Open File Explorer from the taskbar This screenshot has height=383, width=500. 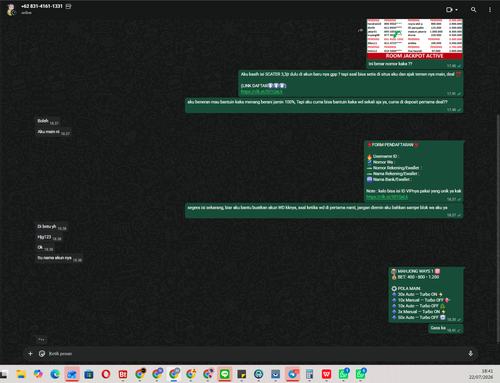(21, 374)
